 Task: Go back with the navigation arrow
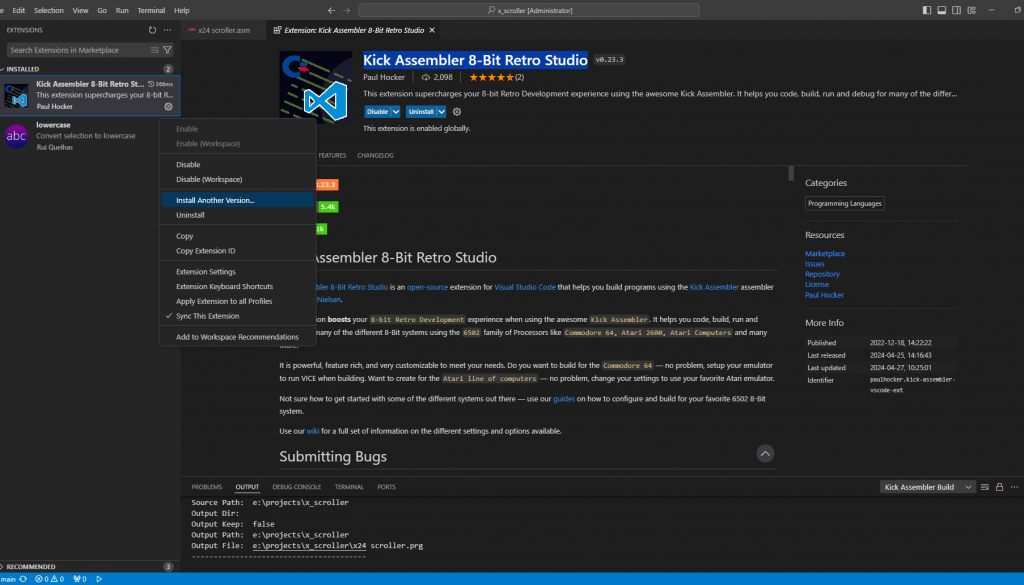pos(332,10)
